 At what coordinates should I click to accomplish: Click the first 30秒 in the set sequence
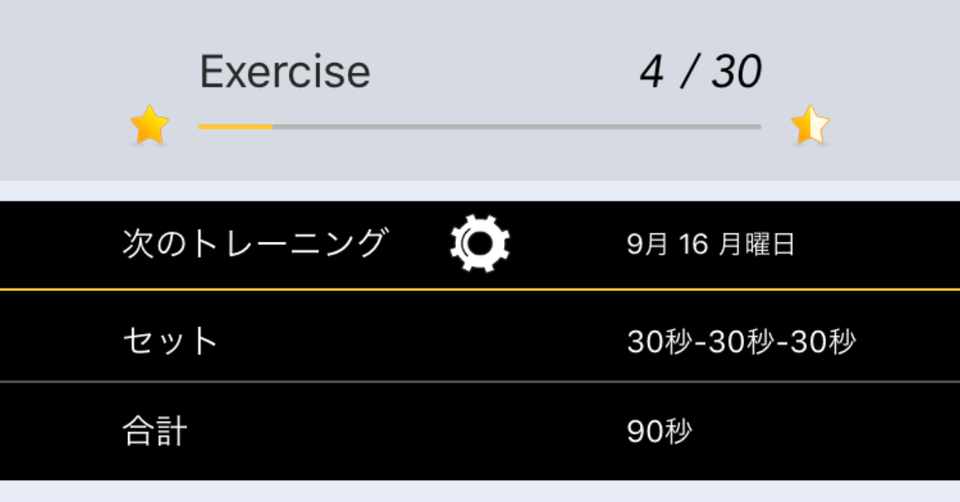tap(659, 342)
